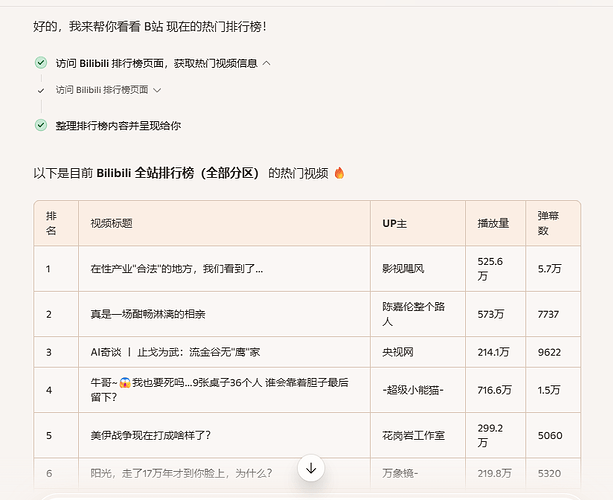The height and width of the screenshot is (500, 613).
Task: Click title 美伊战争现在打成啥样了？
Action: (x=151, y=435)
